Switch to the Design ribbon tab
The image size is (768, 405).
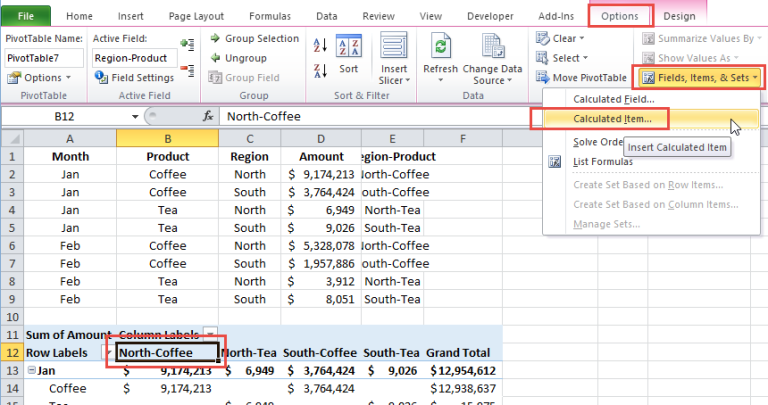678,16
